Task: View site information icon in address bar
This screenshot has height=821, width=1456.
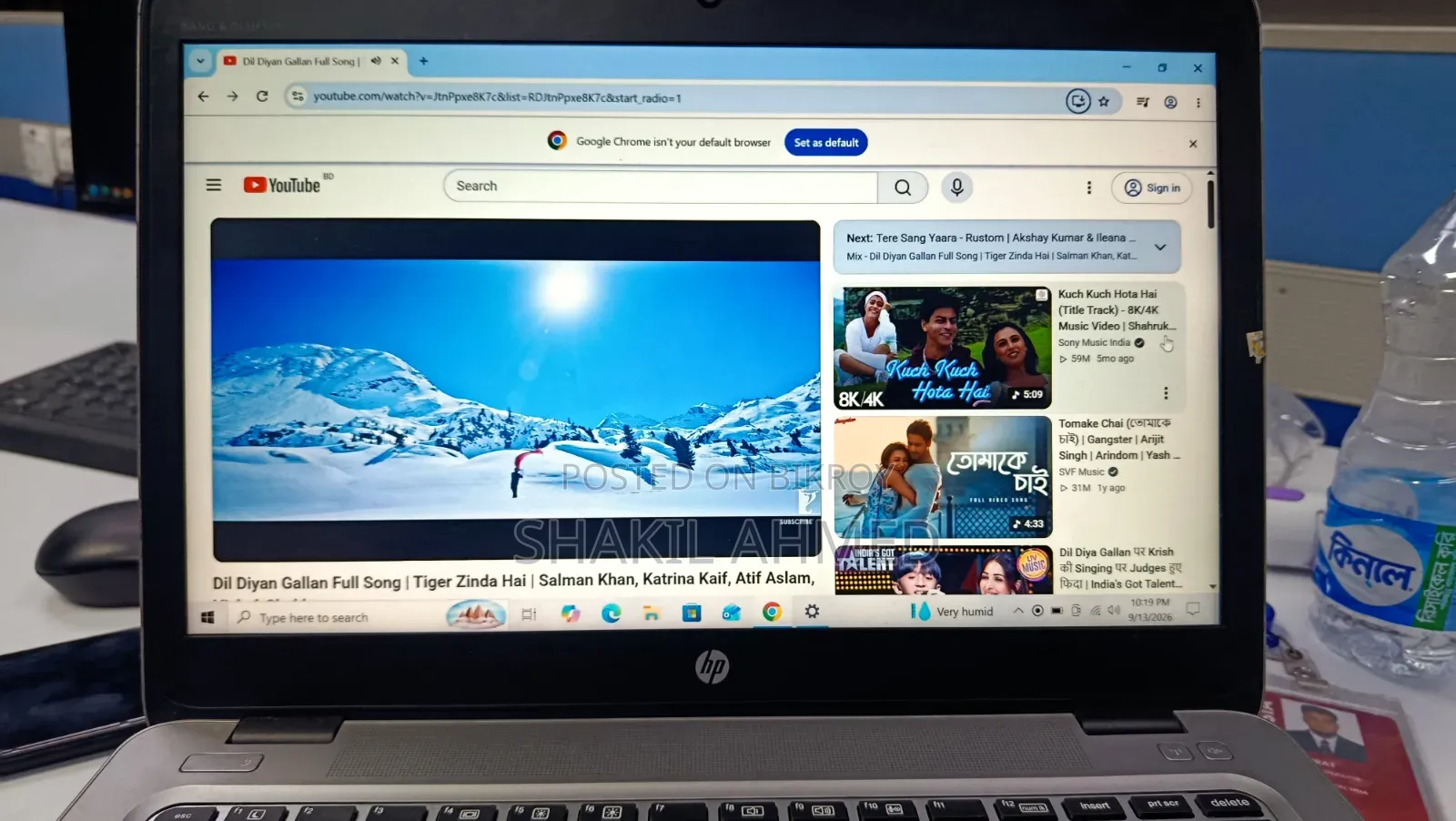Action: pos(297,96)
